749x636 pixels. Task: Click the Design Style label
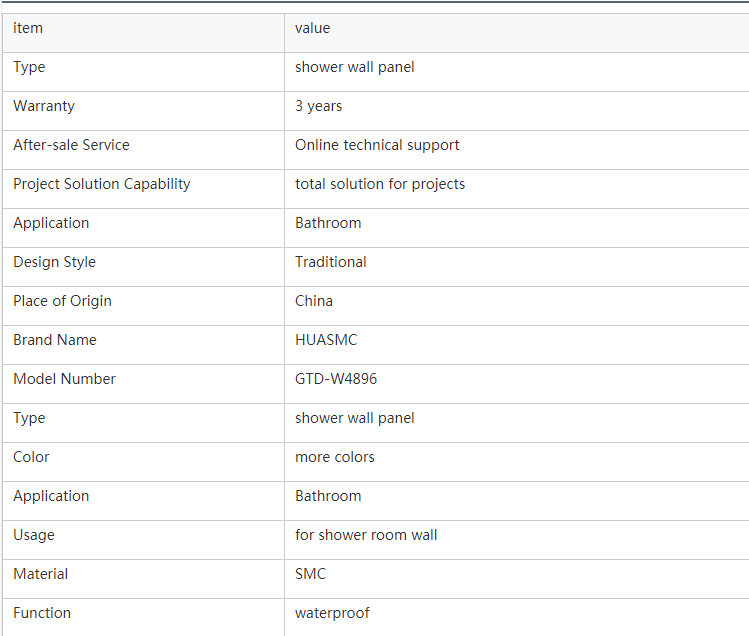tap(54, 262)
